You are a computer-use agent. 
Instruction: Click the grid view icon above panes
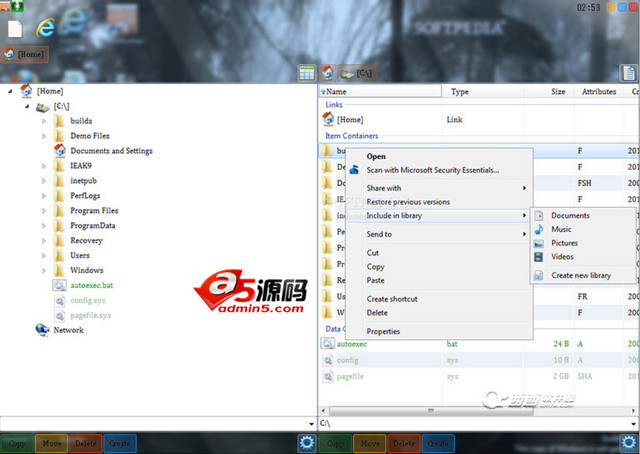coord(307,73)
